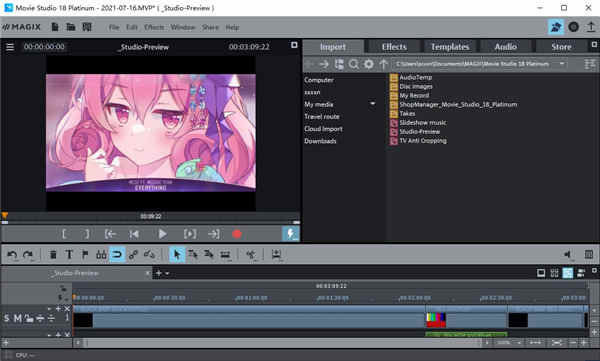The width and height of the screenshot is (600, 361).
Task: Switch to Multicam mode icon
Action: (581, 273)
